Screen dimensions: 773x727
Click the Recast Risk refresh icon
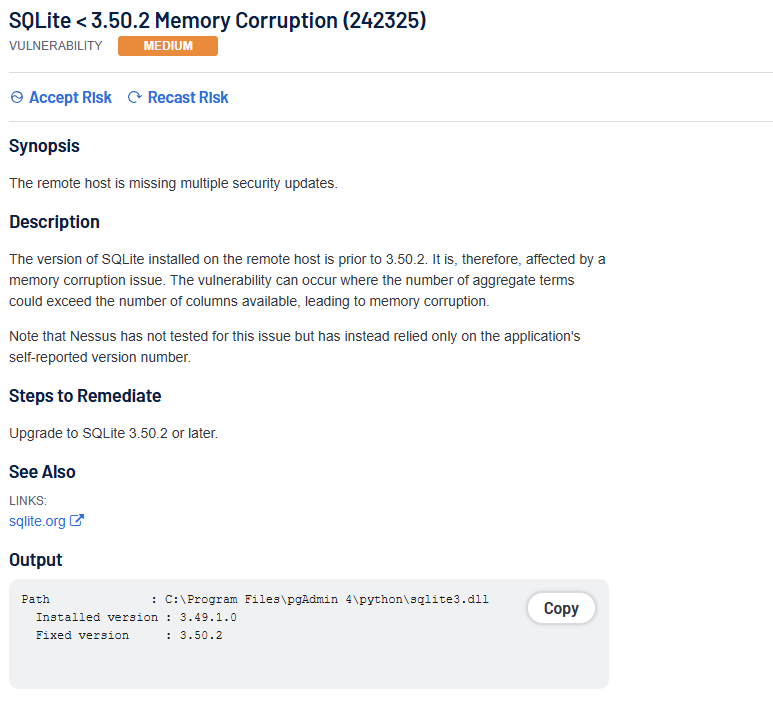(135, 98)
